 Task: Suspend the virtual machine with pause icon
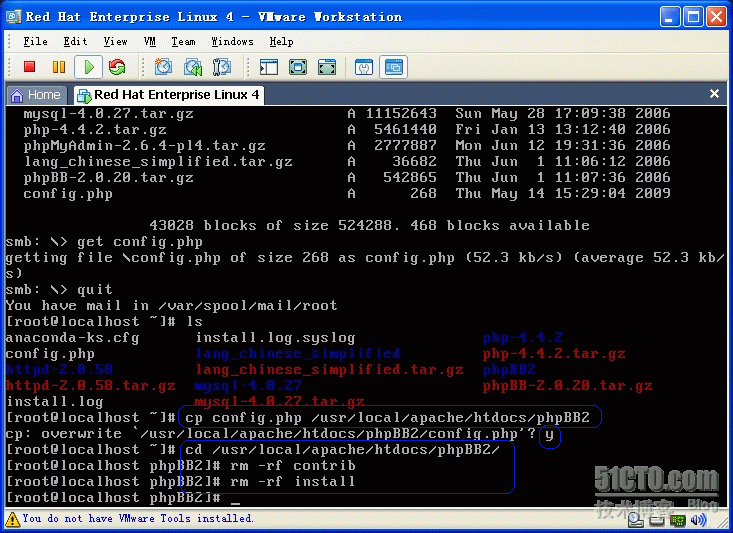(59, 67)
